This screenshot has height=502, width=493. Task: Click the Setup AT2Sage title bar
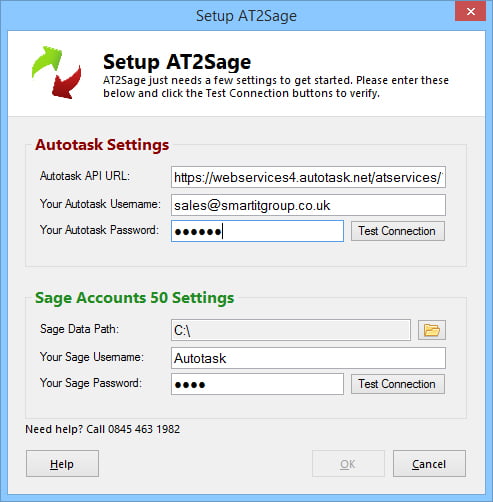[x=246, y=16]
